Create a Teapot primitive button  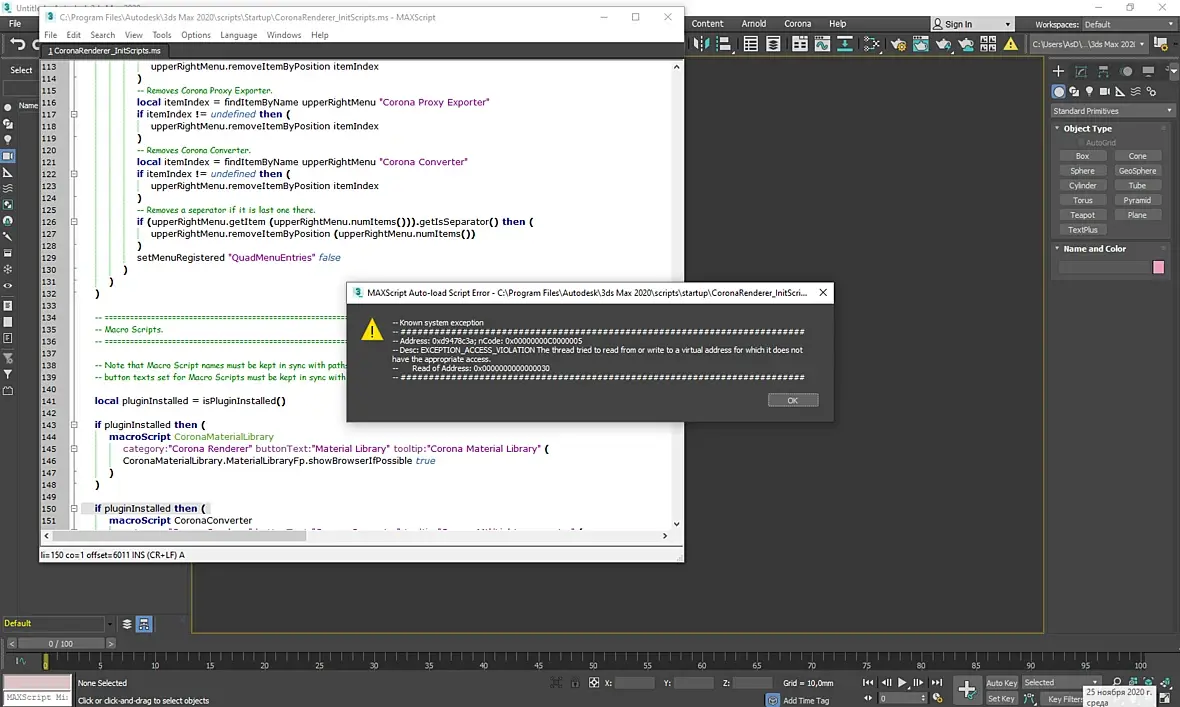[x=1082, y=215]
